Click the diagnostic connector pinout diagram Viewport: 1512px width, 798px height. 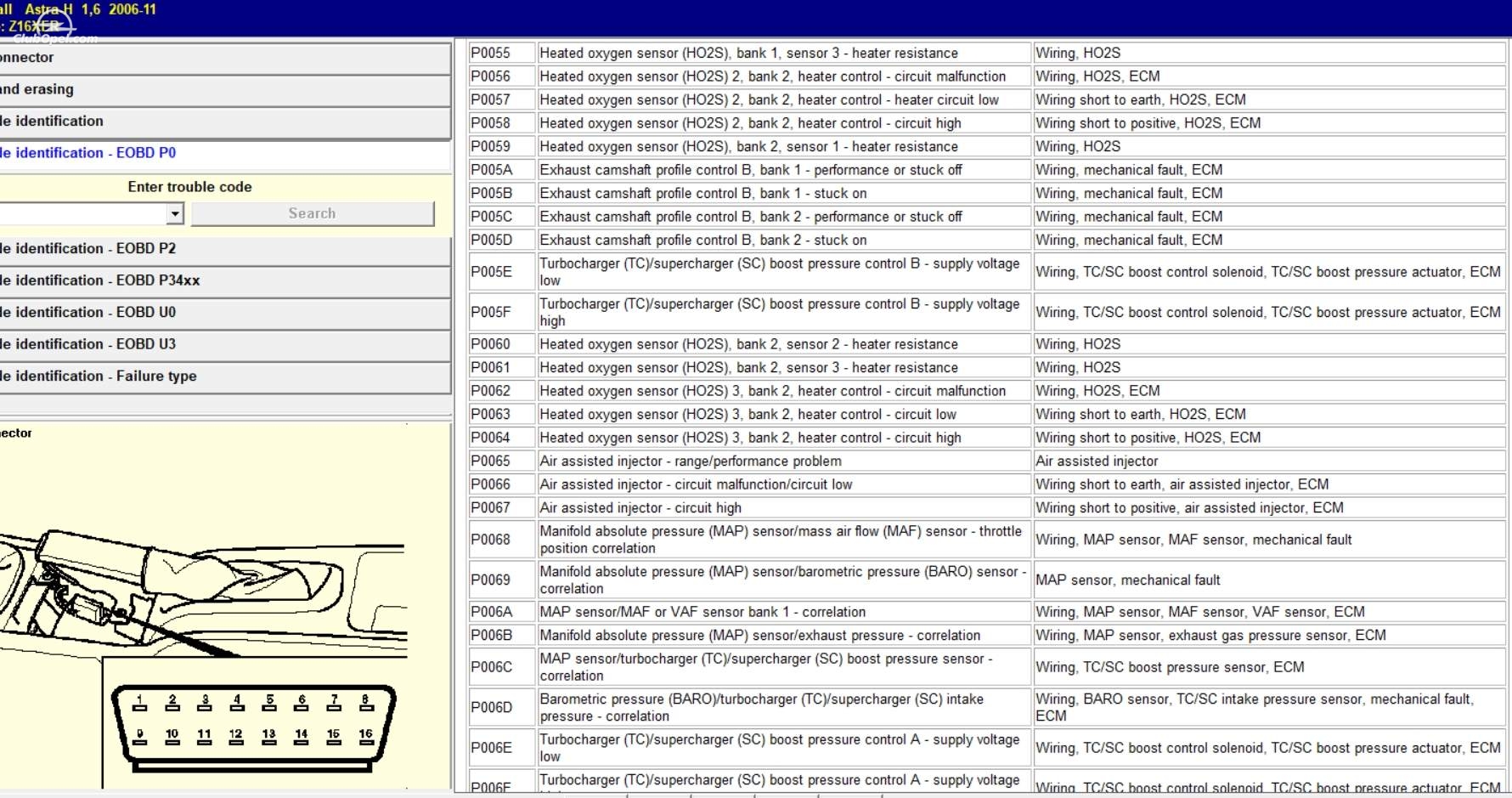(254, 728)
